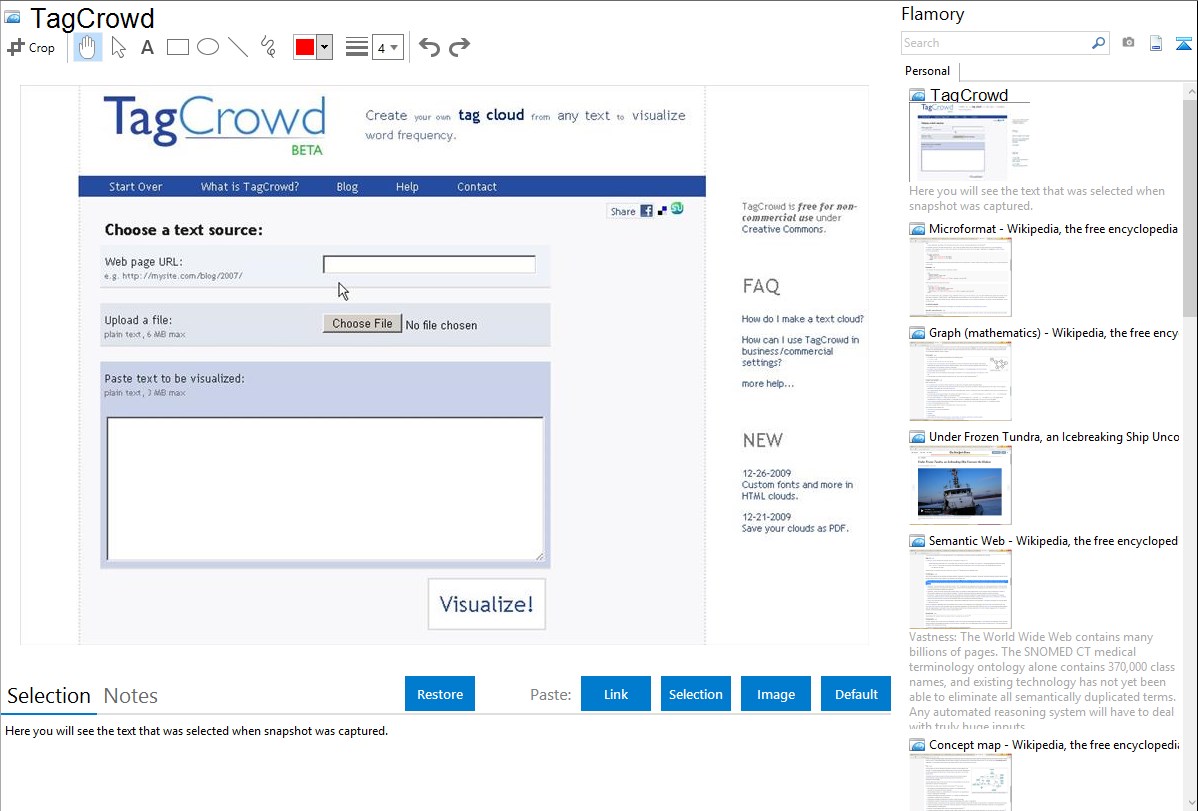1198x811 pixels.
Task: Select the Crop tool
Action: [31, 47]
